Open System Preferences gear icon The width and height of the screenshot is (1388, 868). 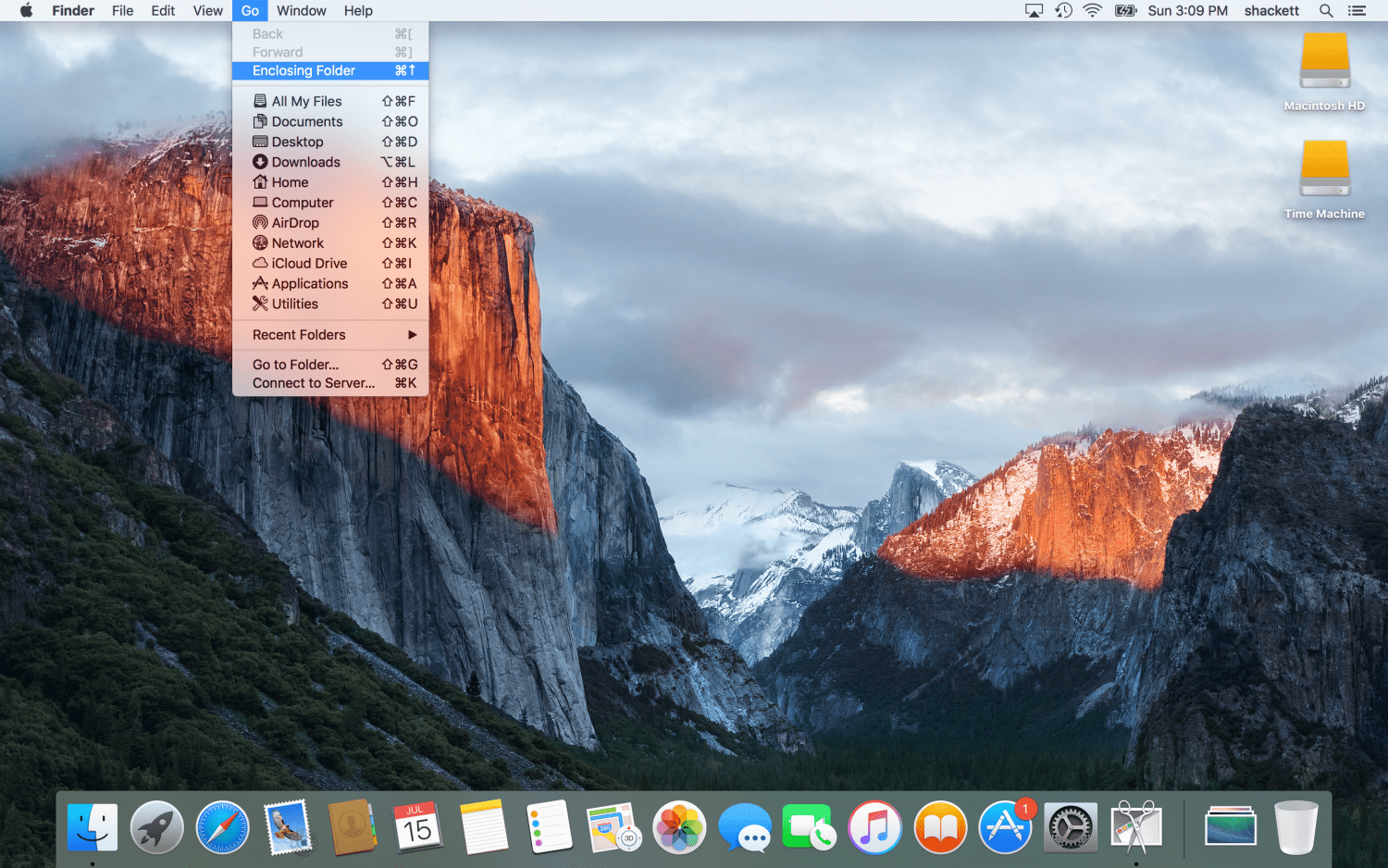click(1071, 826)
